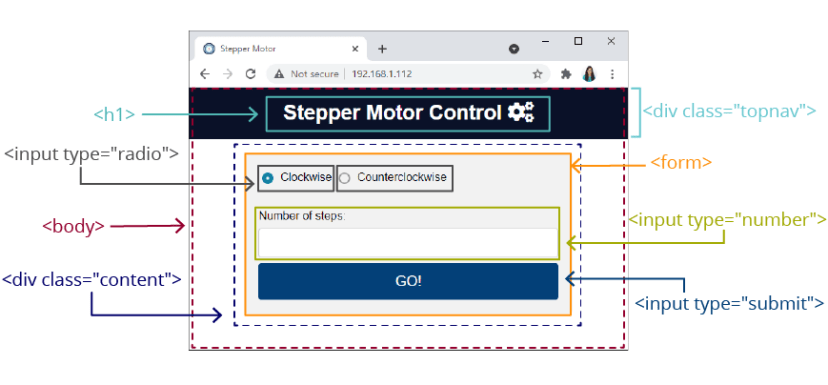Bookmark page using the star icon
This screenshot has width=828, height=385.
point(538,74)
